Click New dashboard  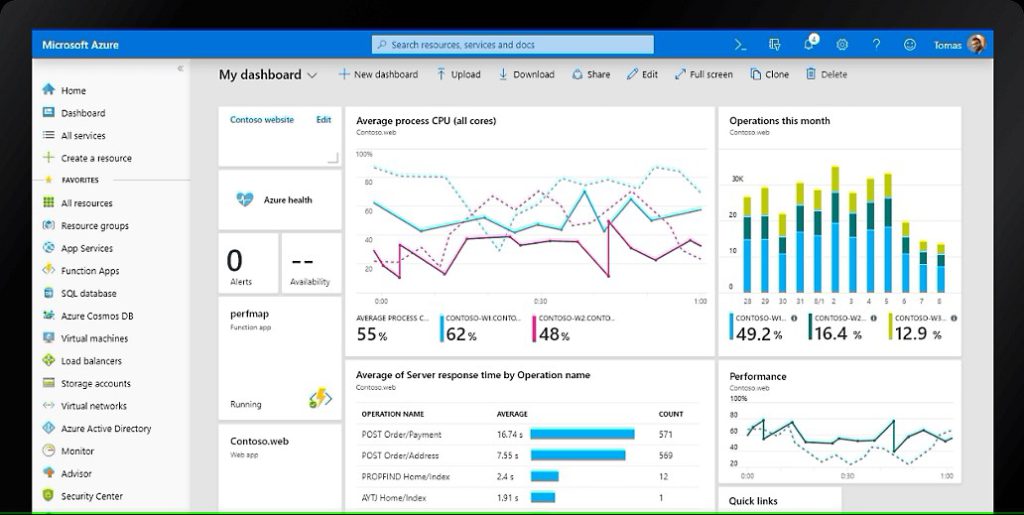(378, 74)
